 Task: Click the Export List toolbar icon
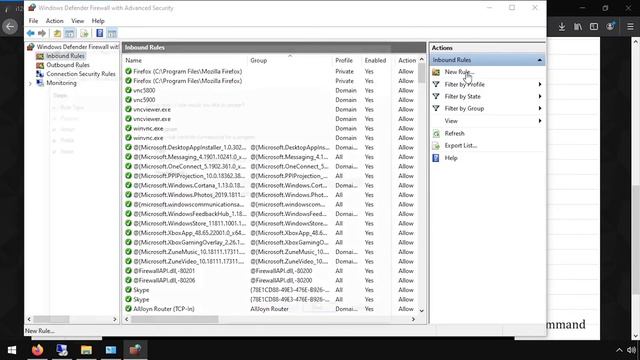[84, 33]
